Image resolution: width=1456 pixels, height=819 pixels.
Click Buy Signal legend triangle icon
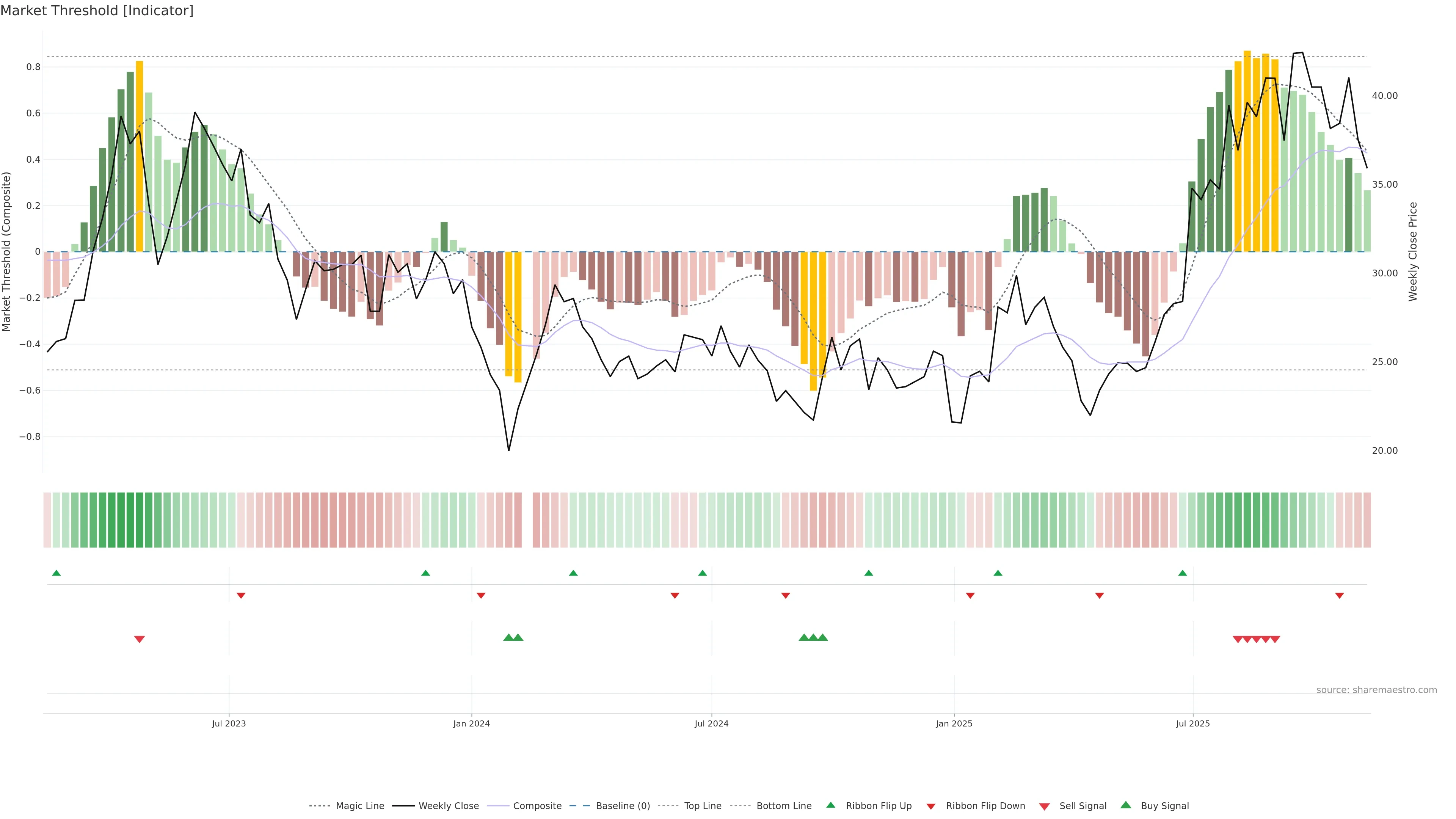[1126, 805]
